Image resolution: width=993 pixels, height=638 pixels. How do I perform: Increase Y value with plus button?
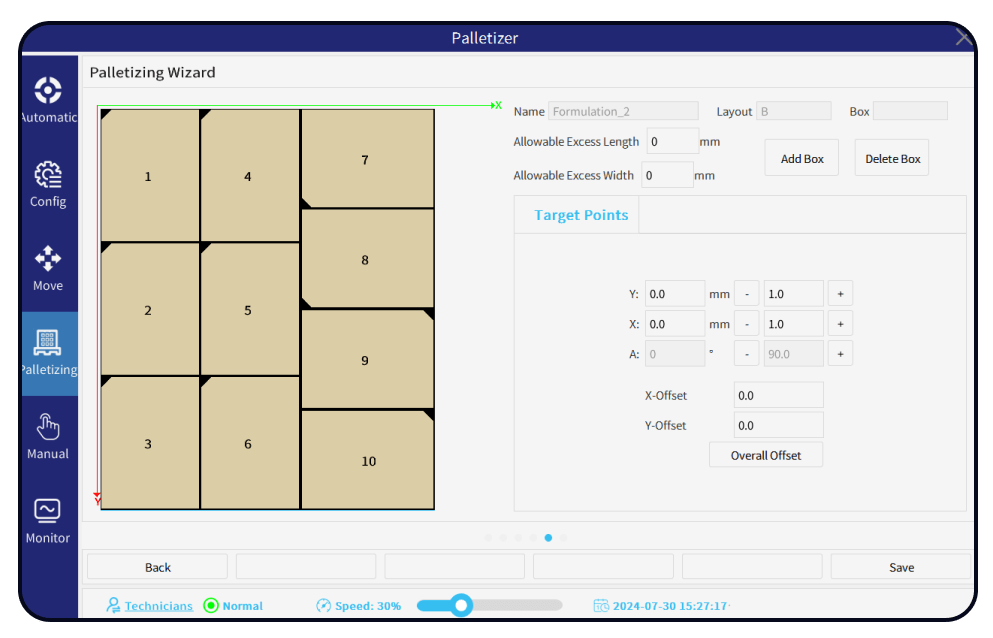(840, 294)
